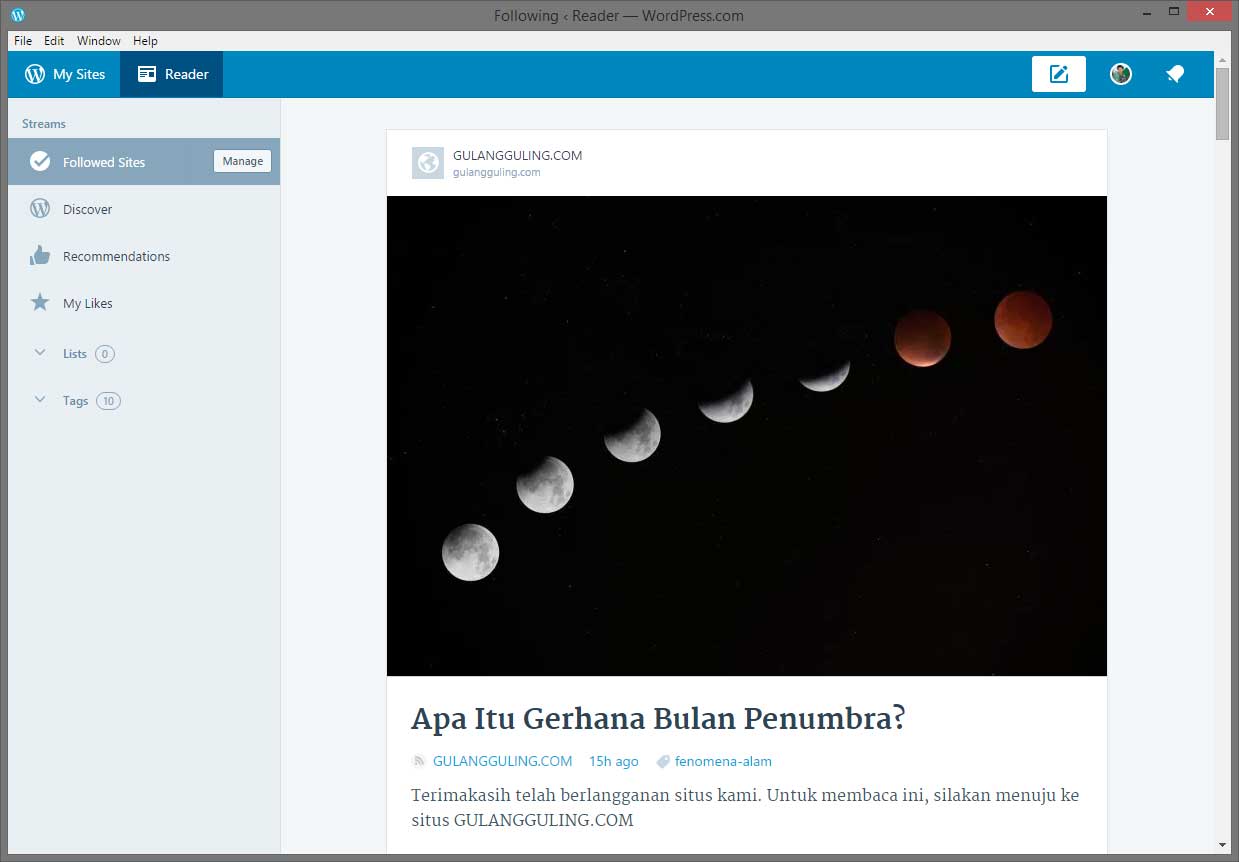Click the lunar eclipse featured image
1239x862 pixels.
point(747,436)
